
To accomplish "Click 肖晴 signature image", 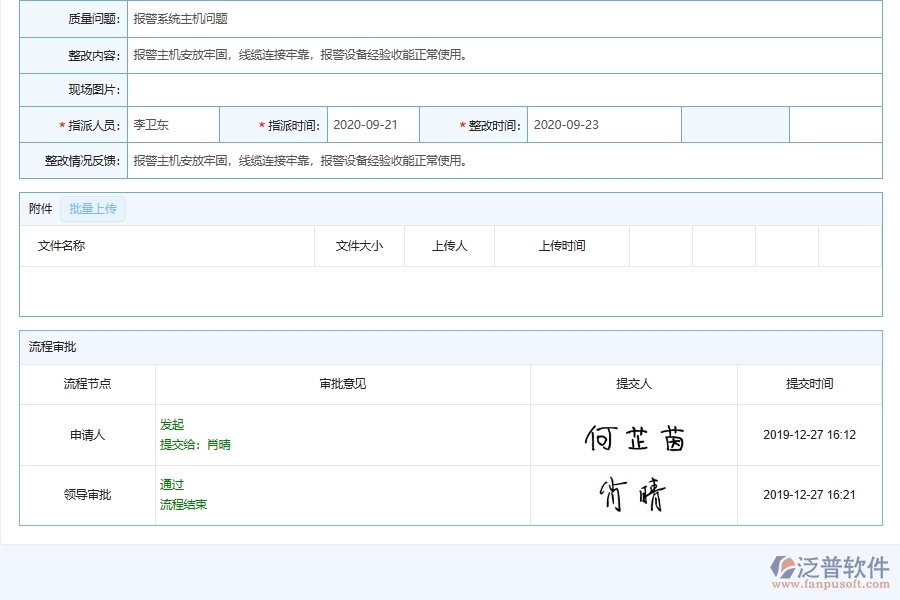I will pyautogui.click(x=633, y=494).
